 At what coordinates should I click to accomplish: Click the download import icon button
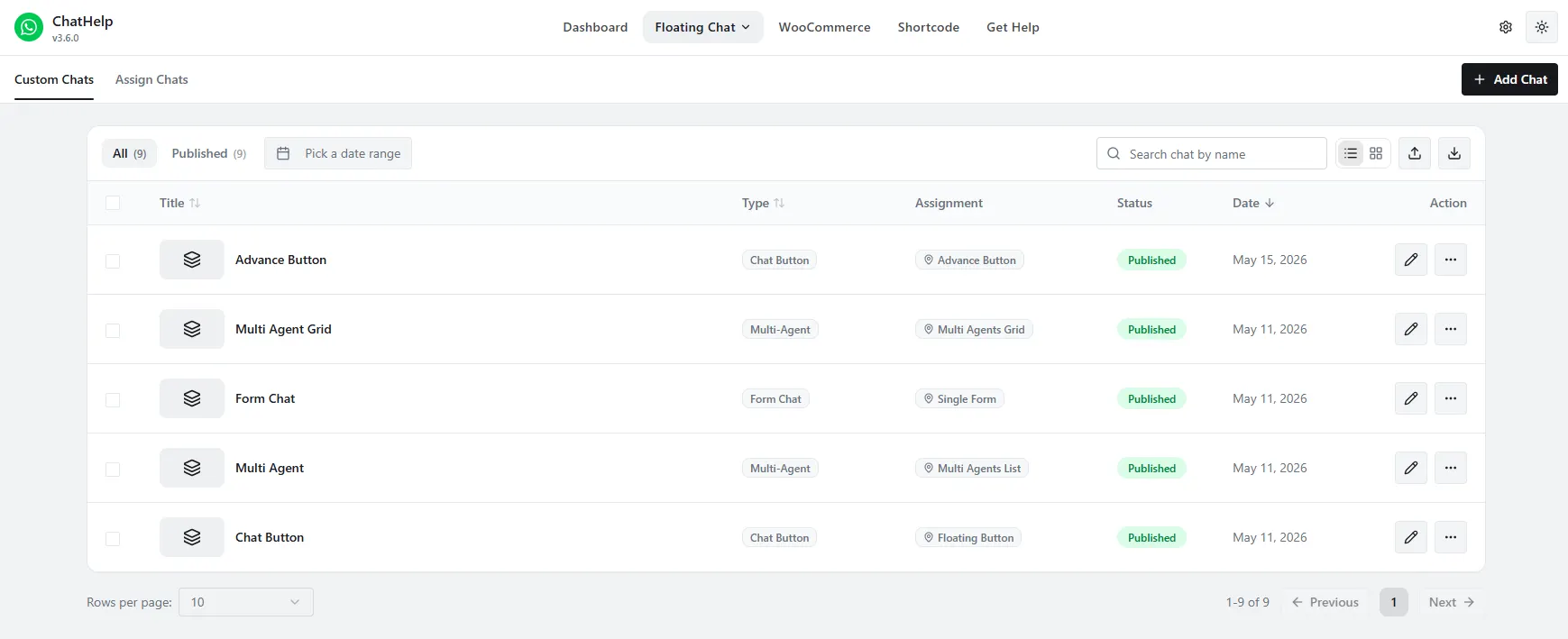click(1454, 153)
